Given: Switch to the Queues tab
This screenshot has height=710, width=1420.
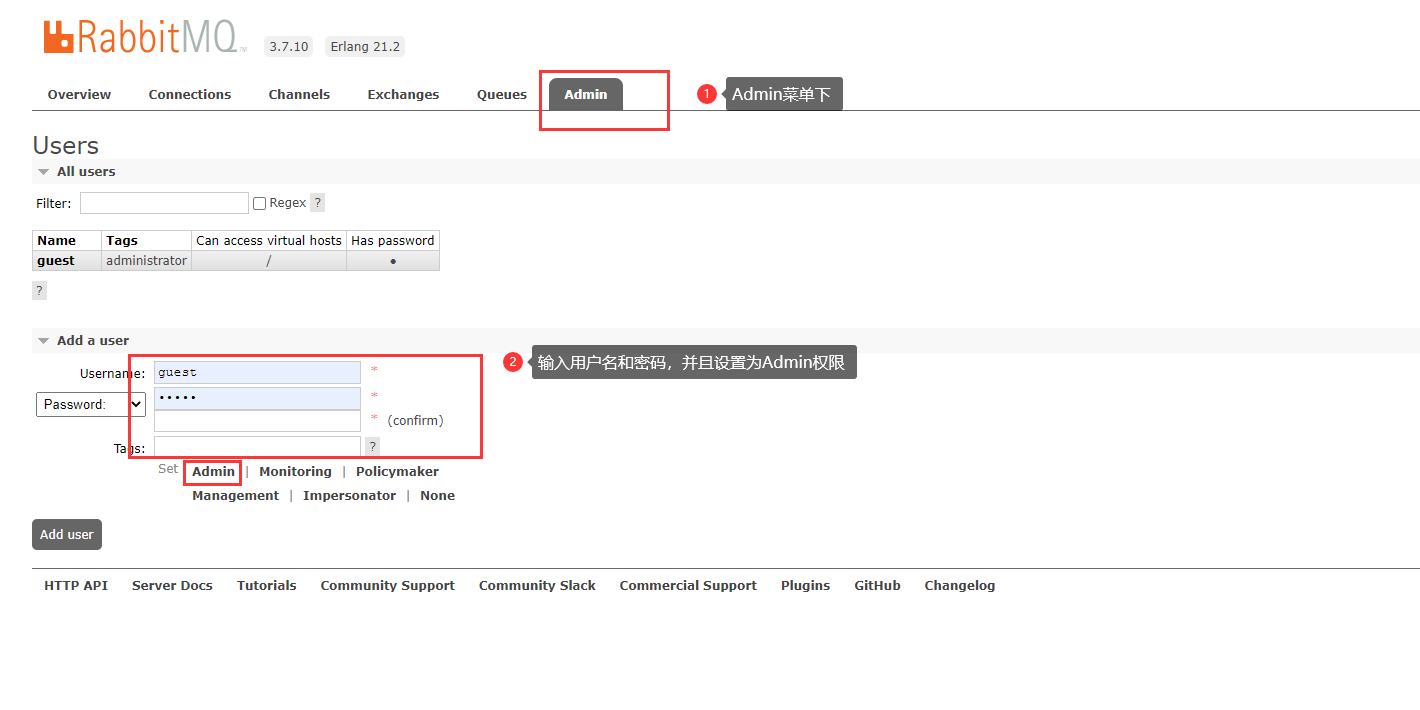Looking at the screenshot, I should point(502,95).
